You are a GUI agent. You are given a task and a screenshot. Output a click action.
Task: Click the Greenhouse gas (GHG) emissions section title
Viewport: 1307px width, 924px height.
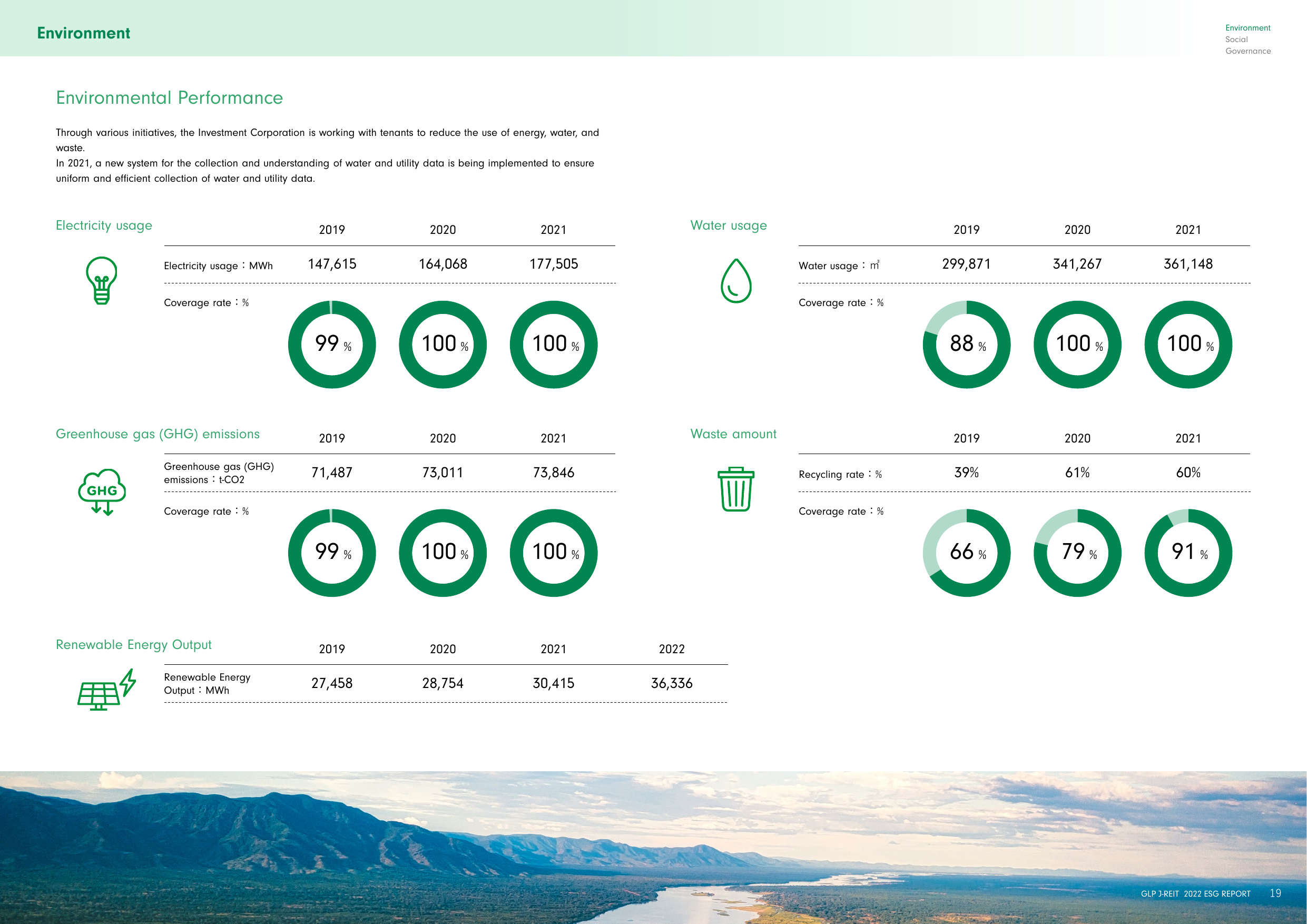(158, 434)
